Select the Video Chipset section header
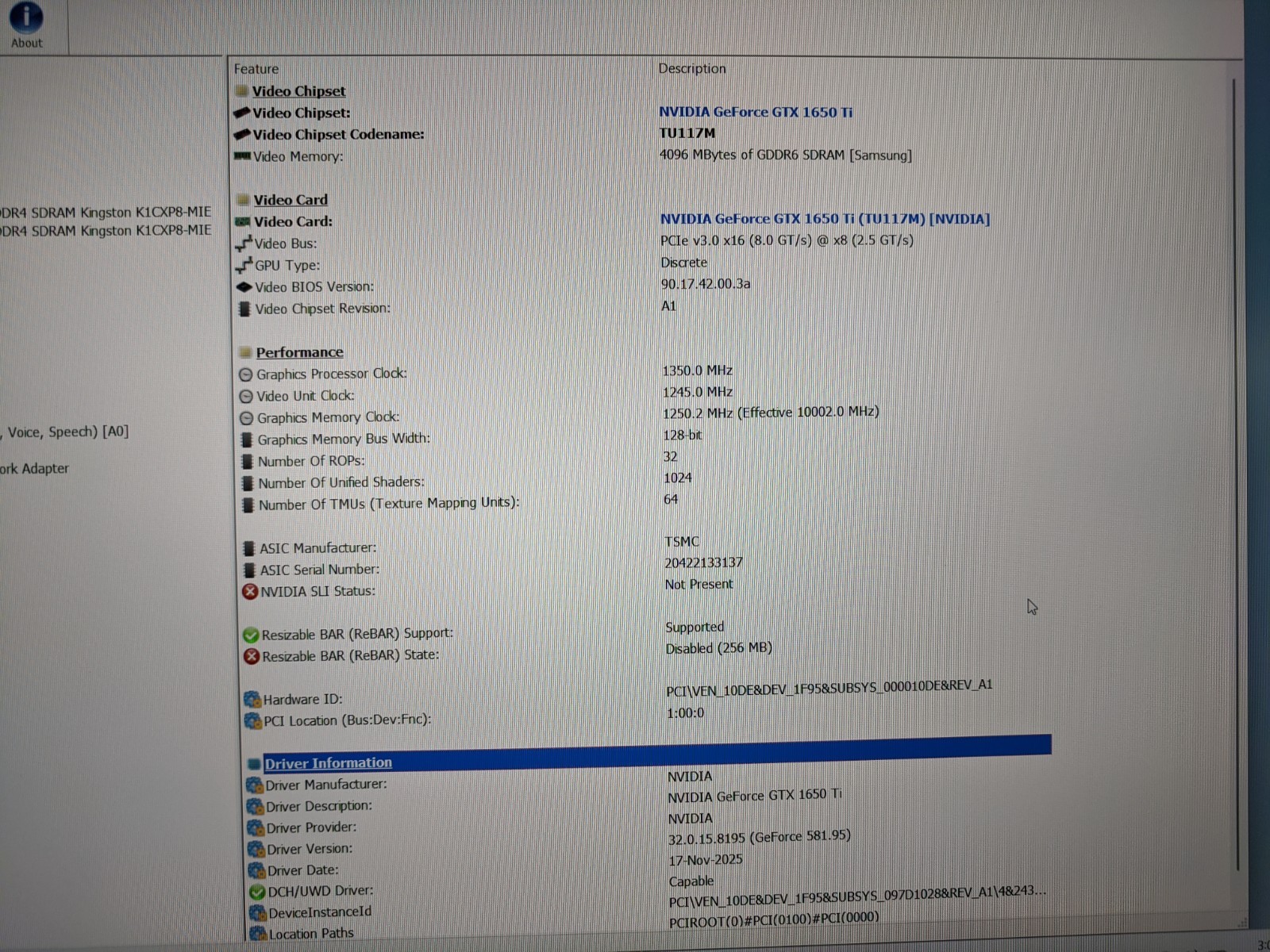This screenshot has width=1270, height=952. (x=298, y=91)
